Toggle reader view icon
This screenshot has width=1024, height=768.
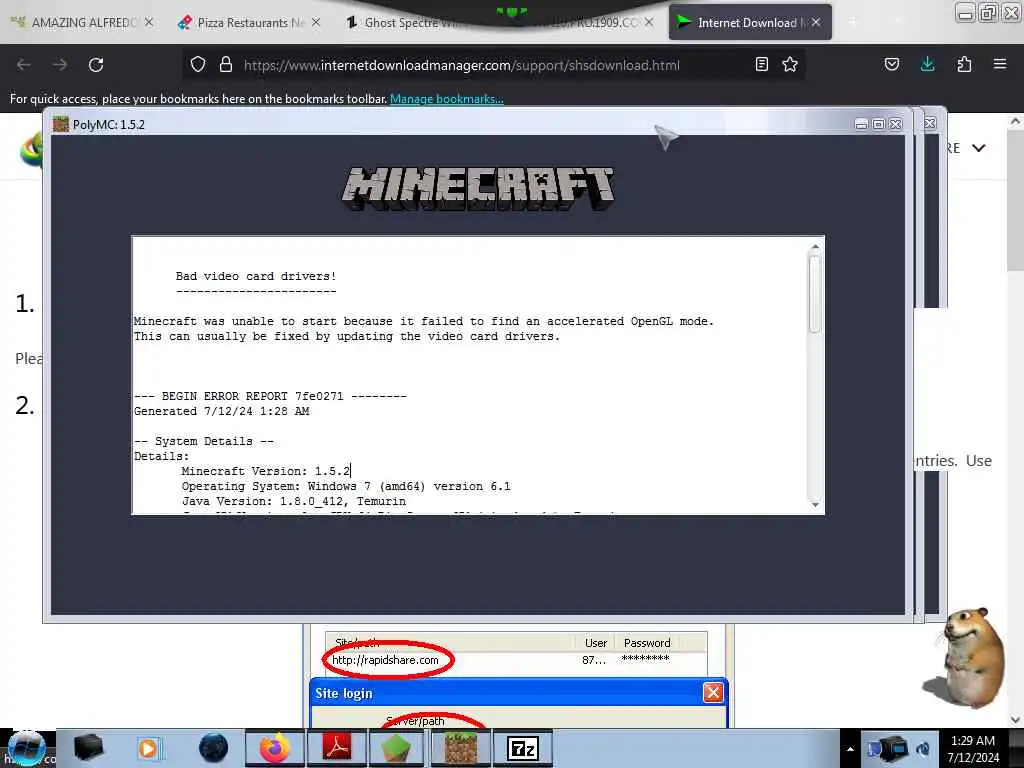click(761, 64)
